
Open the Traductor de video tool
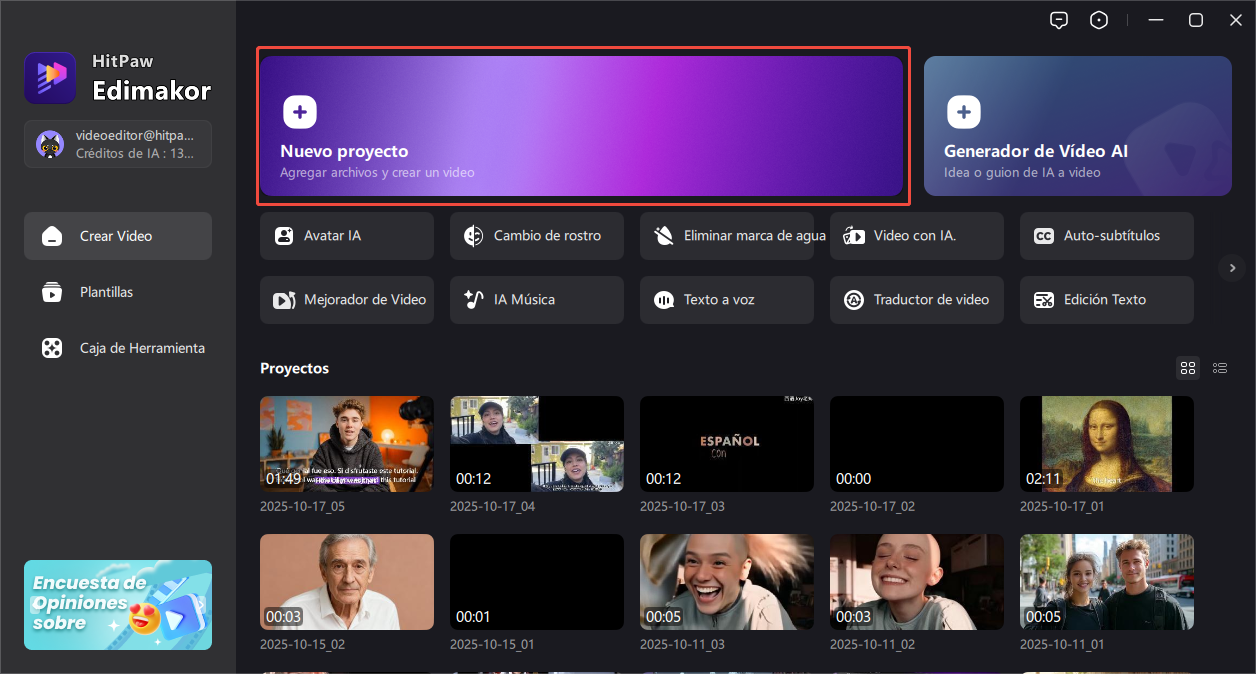916,299
